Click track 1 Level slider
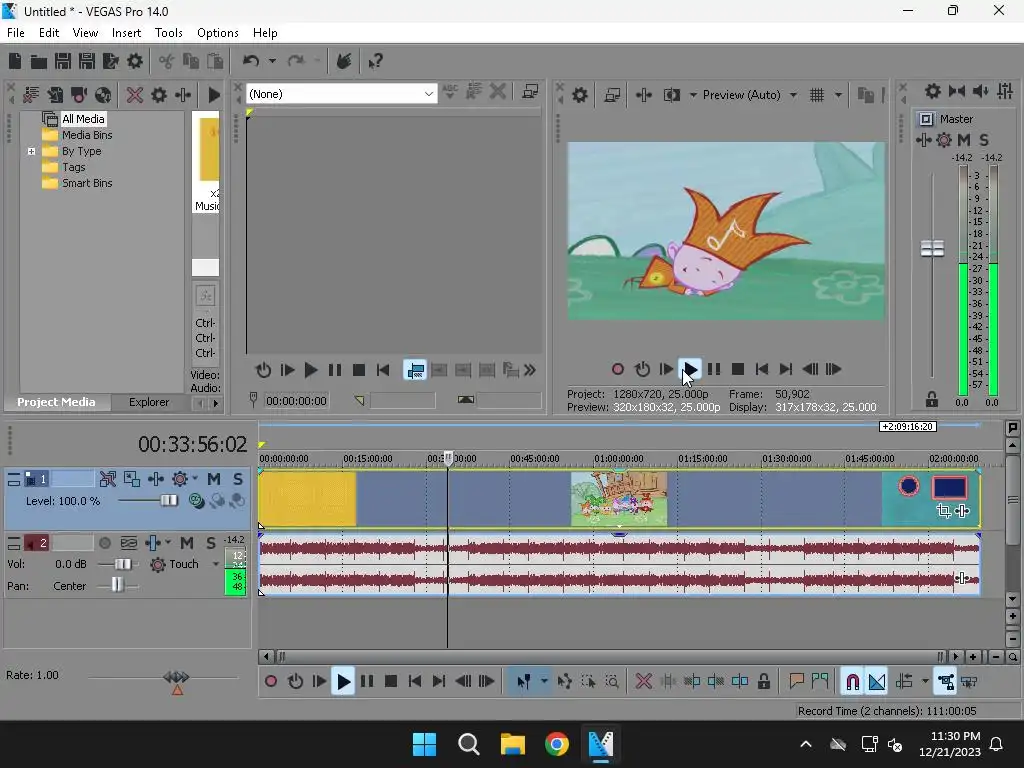The image size is (1024, 768). click(x=168, y=501)
